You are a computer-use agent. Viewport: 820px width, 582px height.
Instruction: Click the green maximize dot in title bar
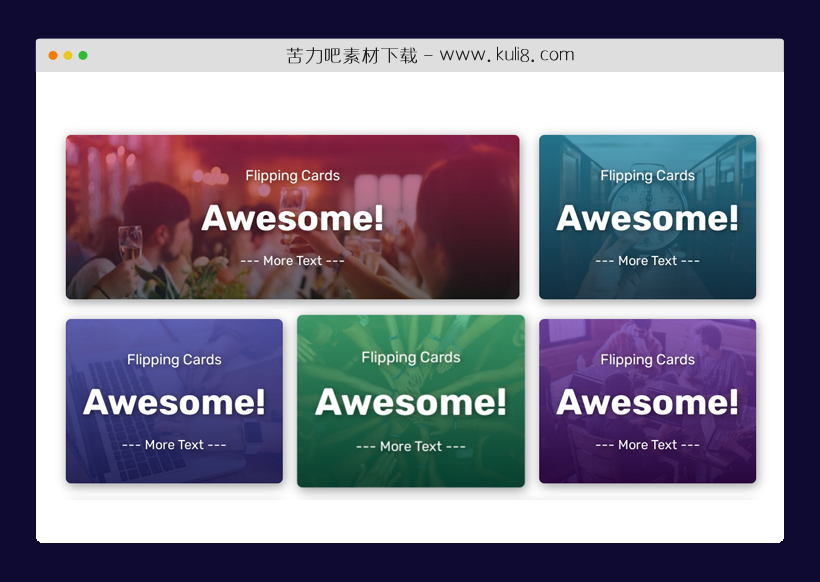coord(83,55)
